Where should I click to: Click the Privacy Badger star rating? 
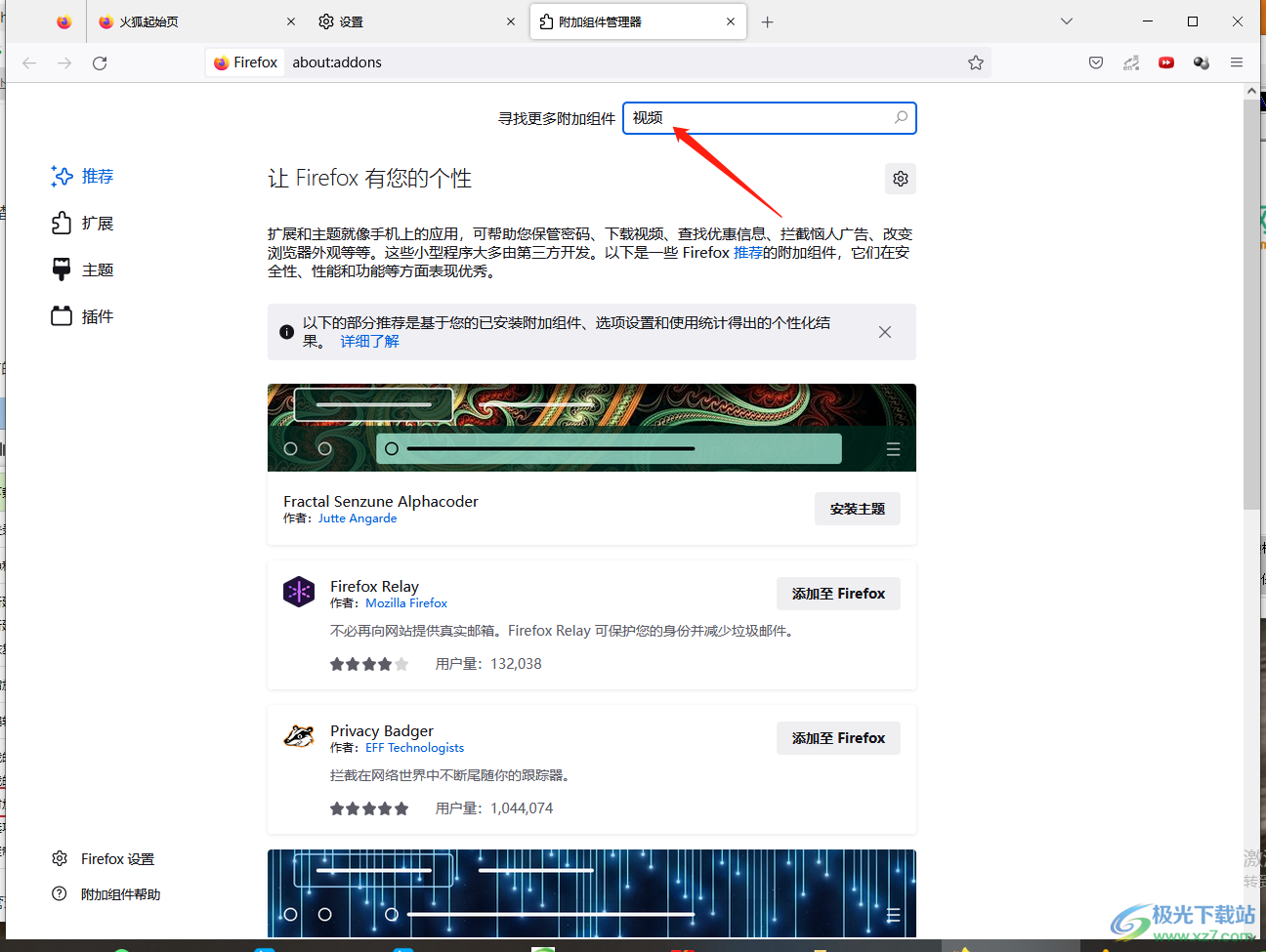pyautogui.click(x=369, y=808)
